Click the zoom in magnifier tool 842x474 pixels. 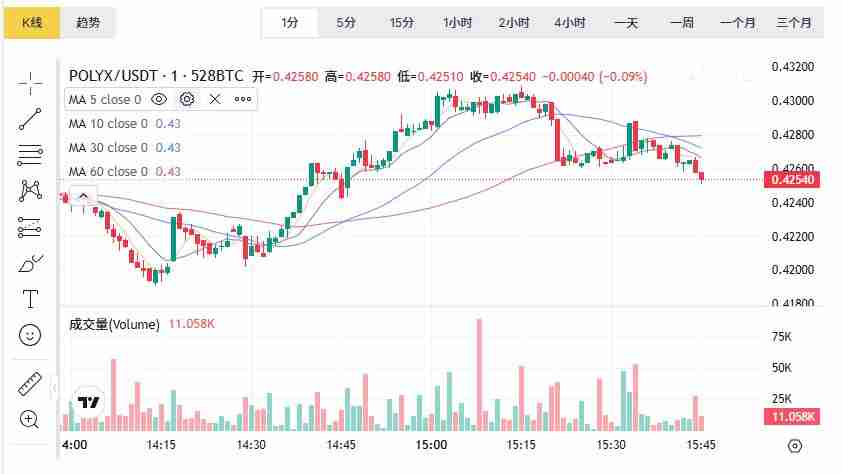[30, 419]
